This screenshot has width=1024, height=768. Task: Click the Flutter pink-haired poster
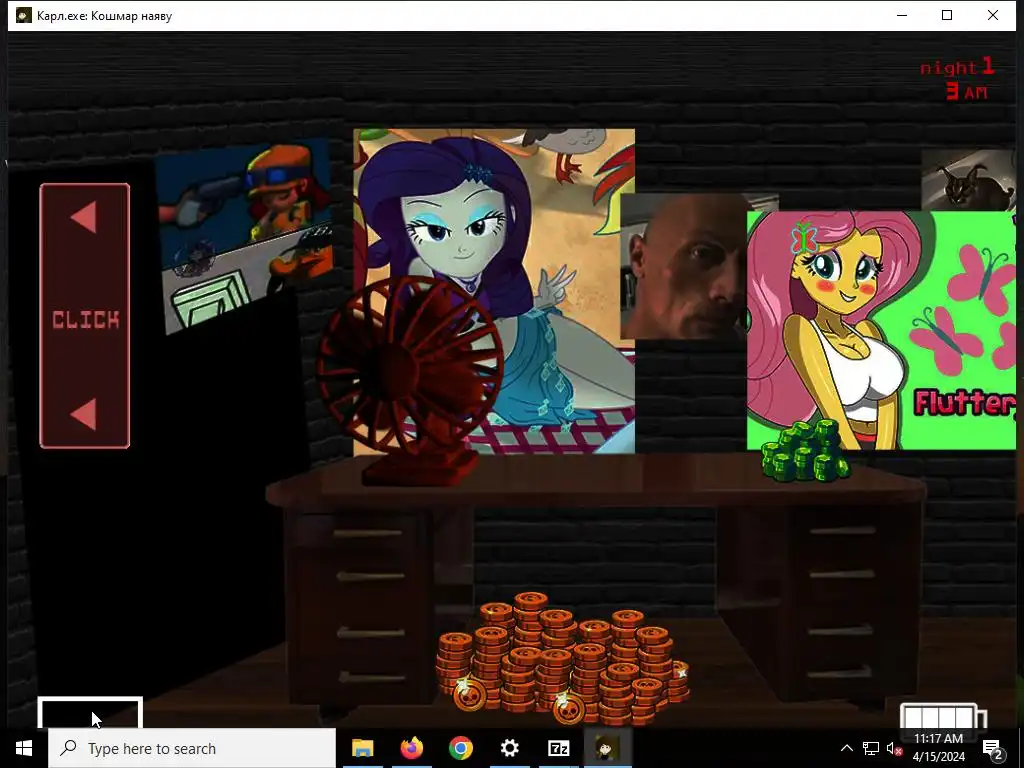[881, 330]
